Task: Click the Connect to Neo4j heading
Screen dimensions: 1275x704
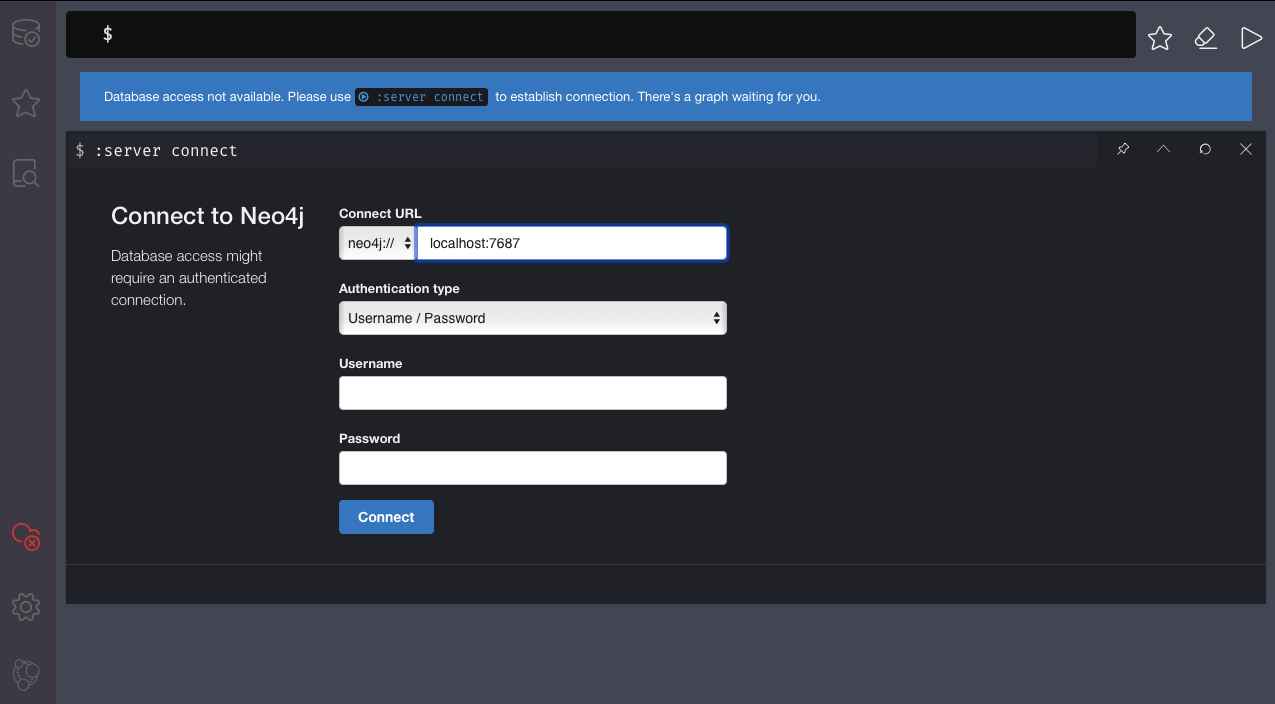Action: pyautogui.click(x=207, y=216)
